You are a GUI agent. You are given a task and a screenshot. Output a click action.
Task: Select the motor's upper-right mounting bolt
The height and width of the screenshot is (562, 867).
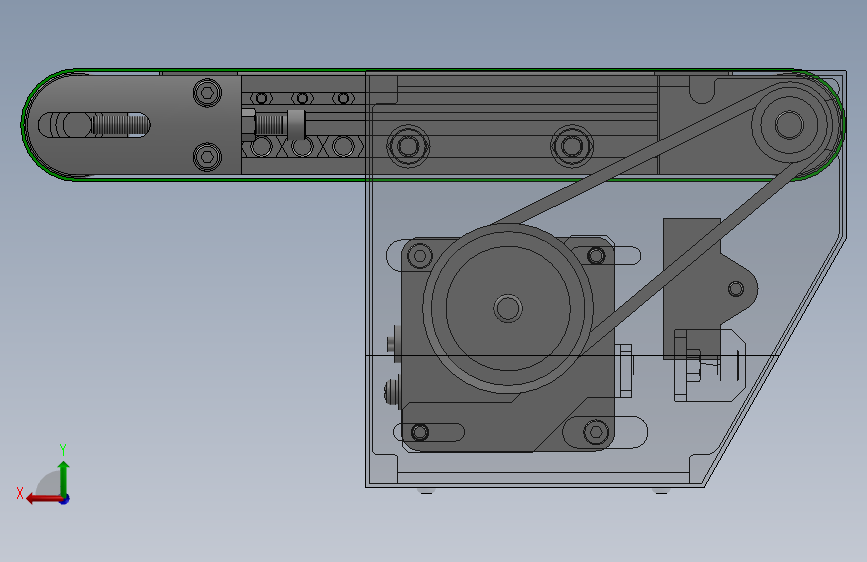click(596, 256)
